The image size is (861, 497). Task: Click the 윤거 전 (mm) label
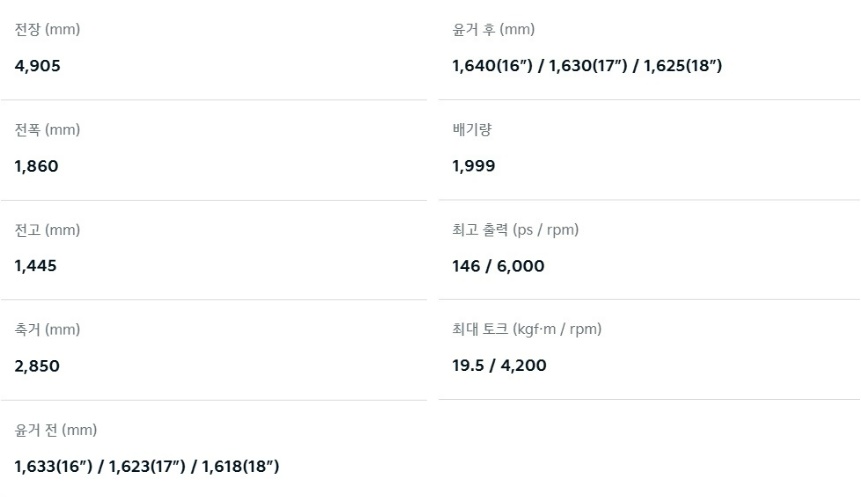point(56,430)
